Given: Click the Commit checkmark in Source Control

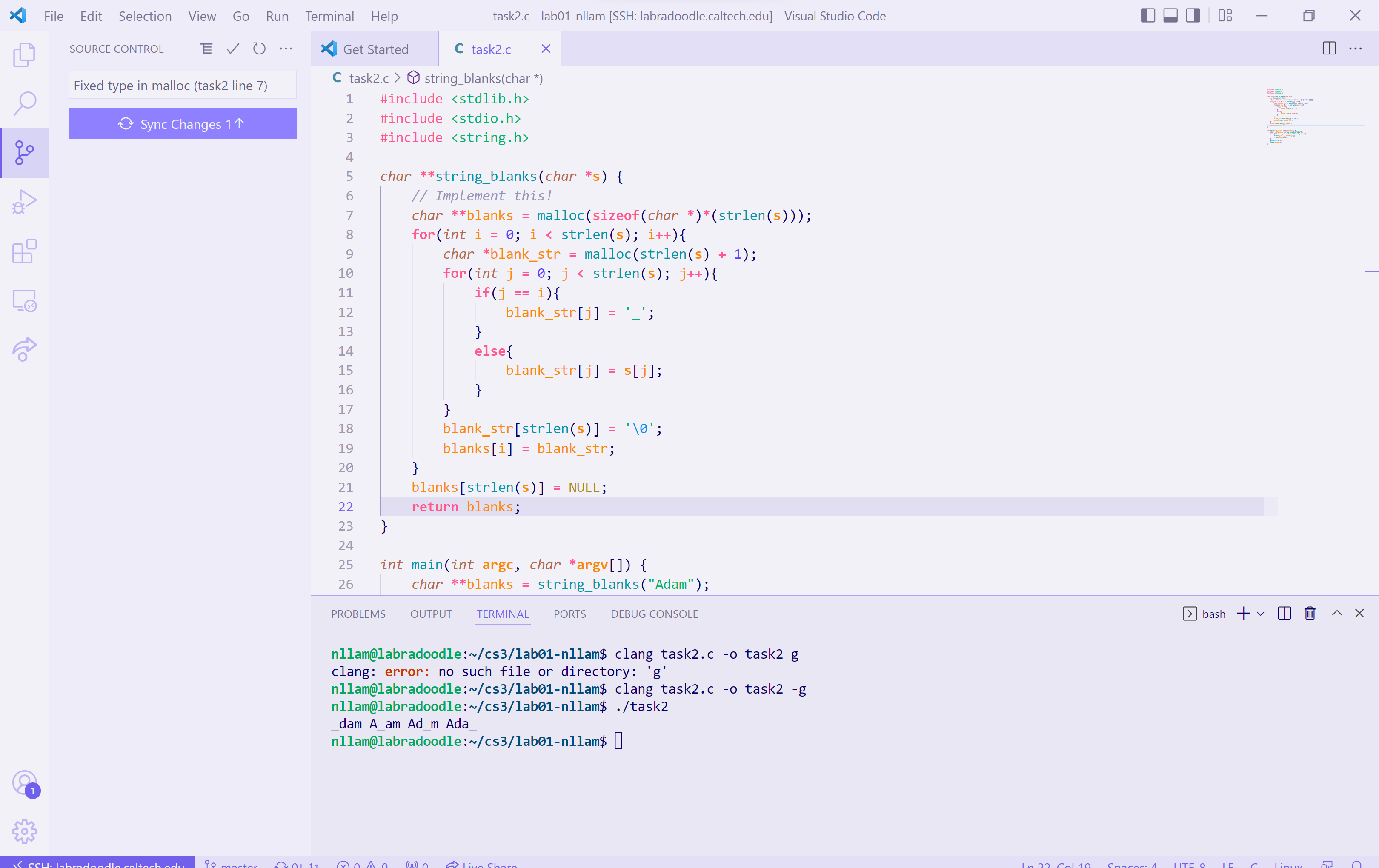Looking at the screenshot, I should point(232,49).
